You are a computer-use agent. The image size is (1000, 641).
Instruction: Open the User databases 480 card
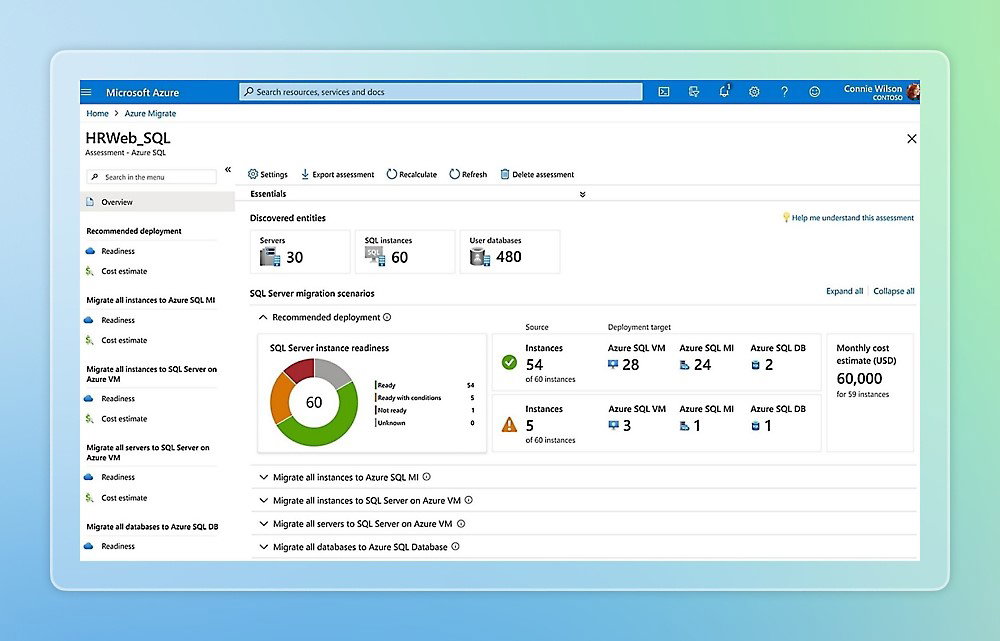click(510, 252)
